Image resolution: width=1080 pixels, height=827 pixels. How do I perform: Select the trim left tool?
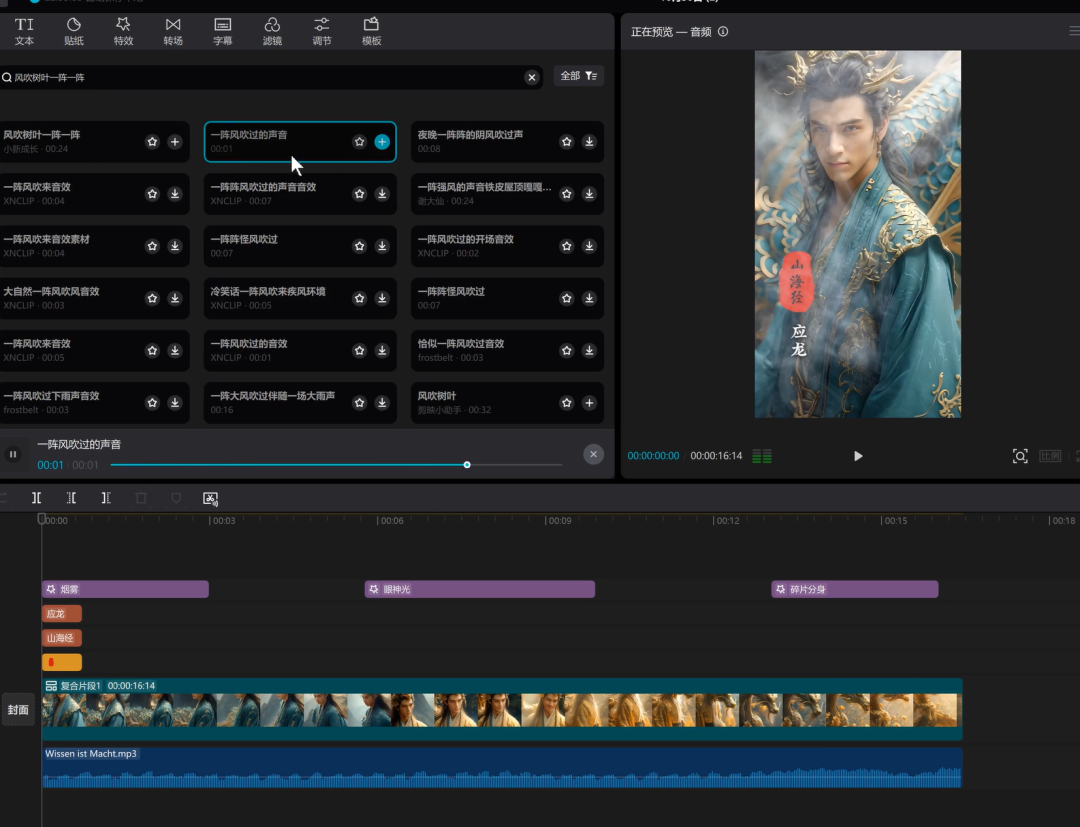pyautogui.click(x=71, y=498)
